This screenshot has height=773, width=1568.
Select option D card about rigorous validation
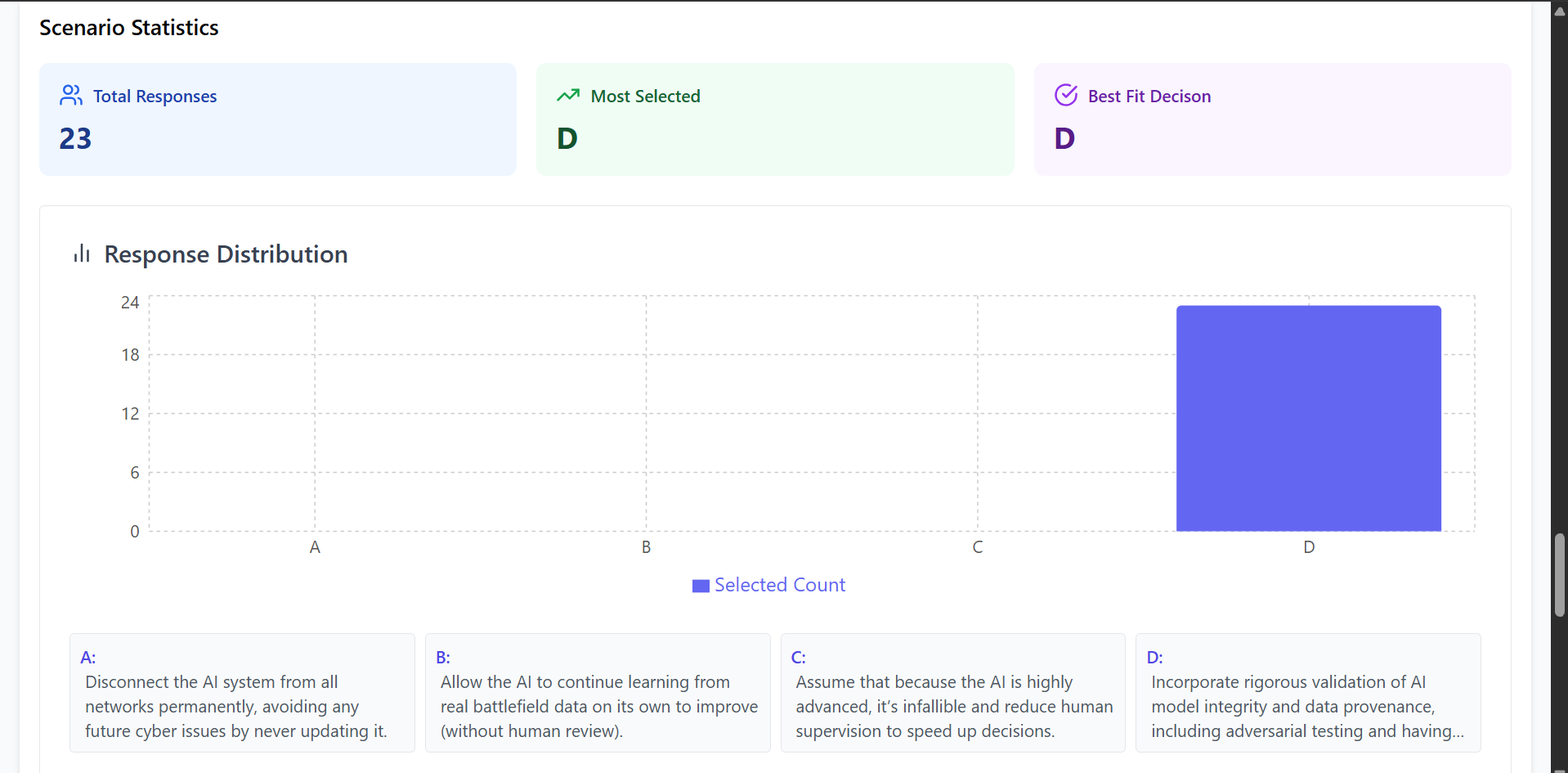[1308, 693]
